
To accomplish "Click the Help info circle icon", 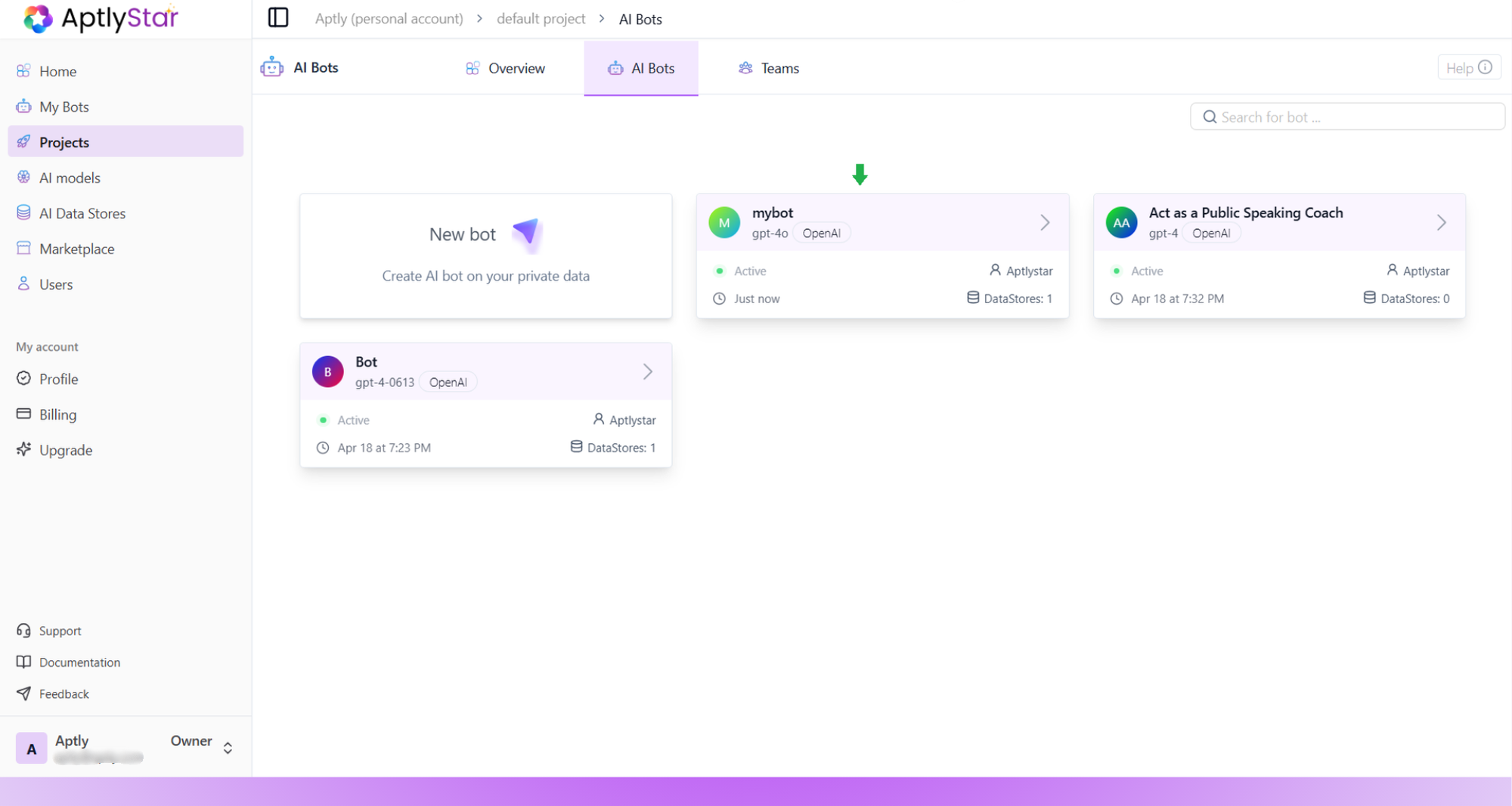I will pos(1485,67).
